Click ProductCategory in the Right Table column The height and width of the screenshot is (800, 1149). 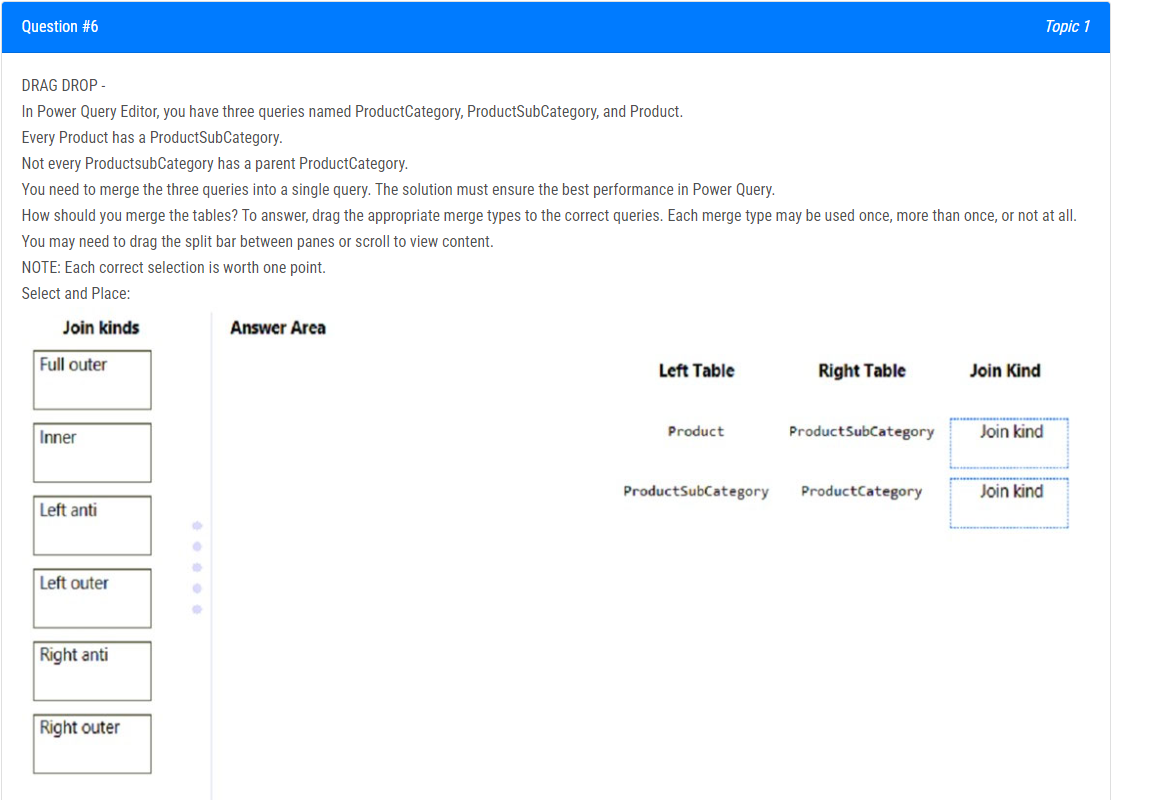click(862, 492)
